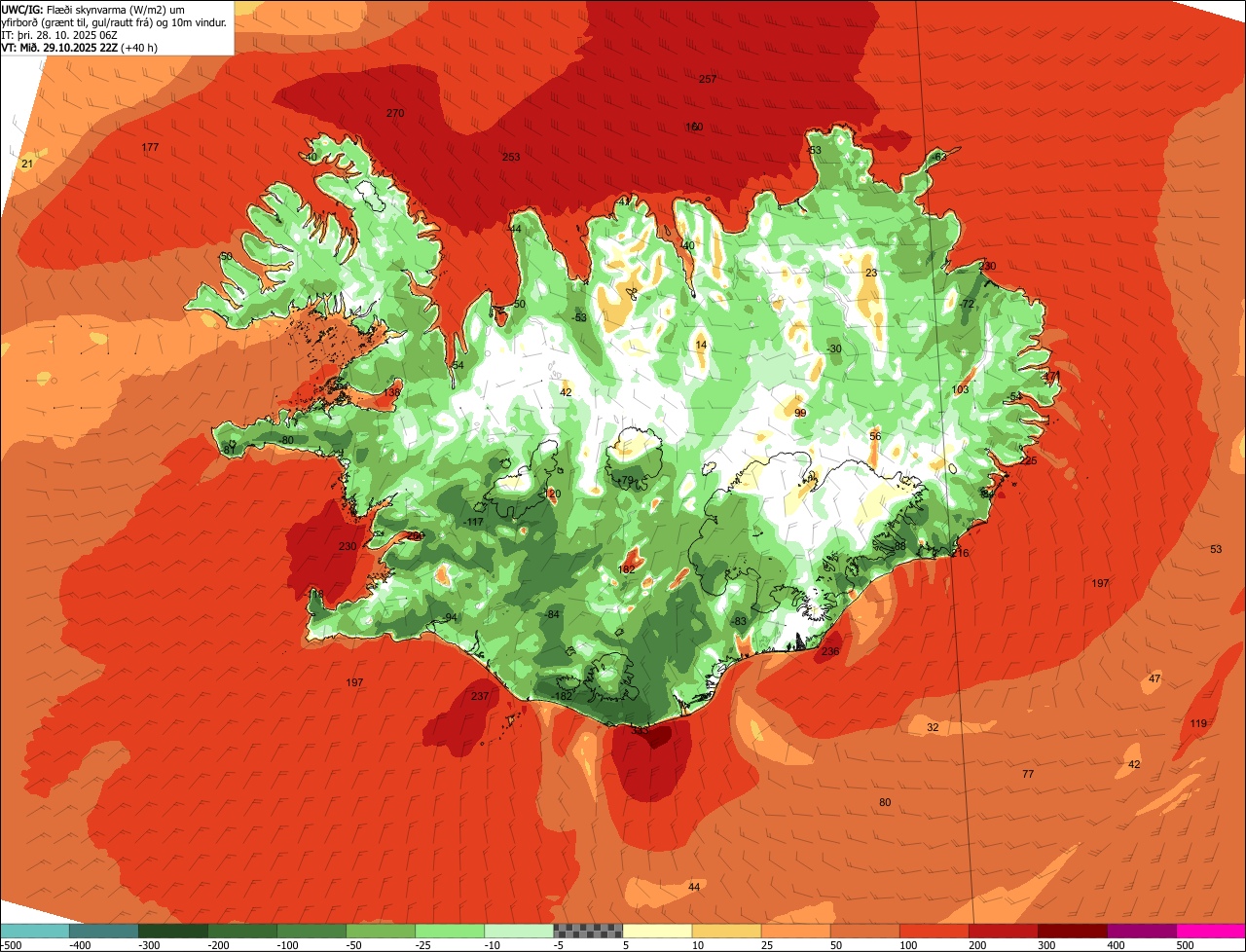Viewport: 1246px width, 952px height.
Task: Click the darkest green -300 to -200 legend swatch
Action: pyautogui.click(x=172, y=931)
